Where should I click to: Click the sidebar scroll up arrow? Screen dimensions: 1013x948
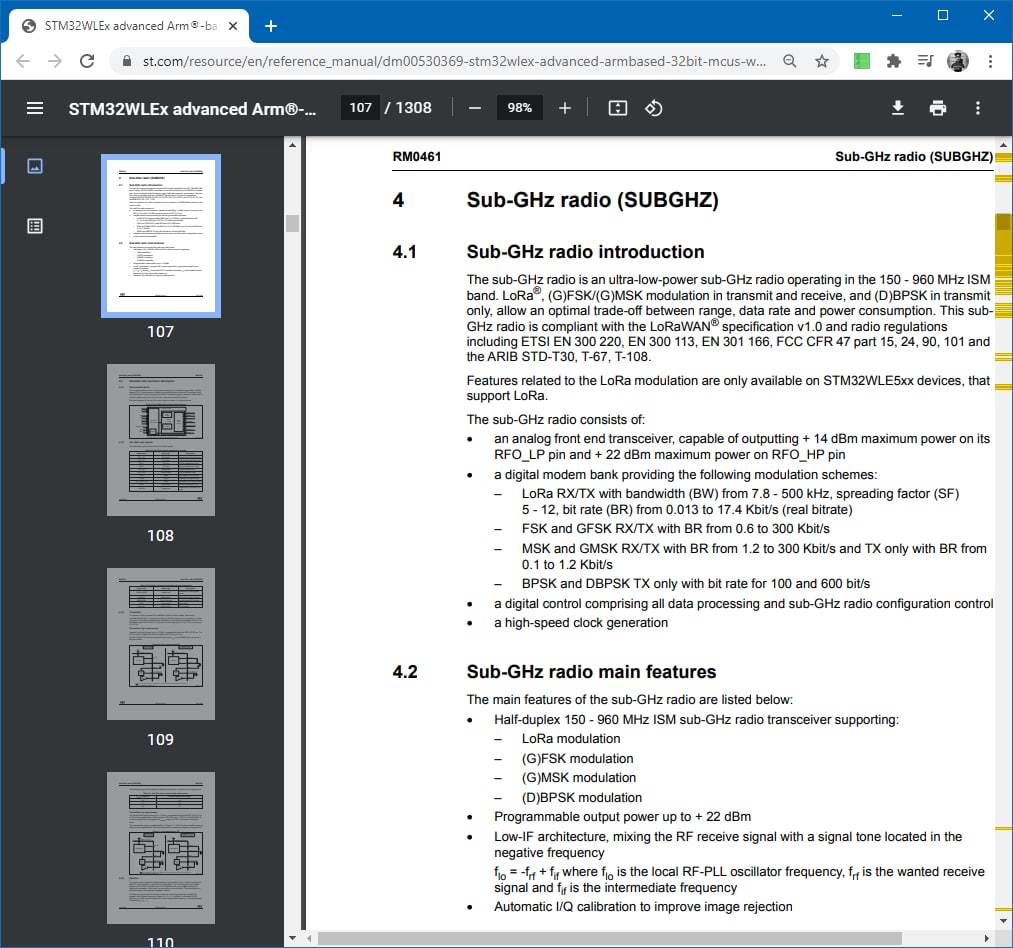[292, 145]
